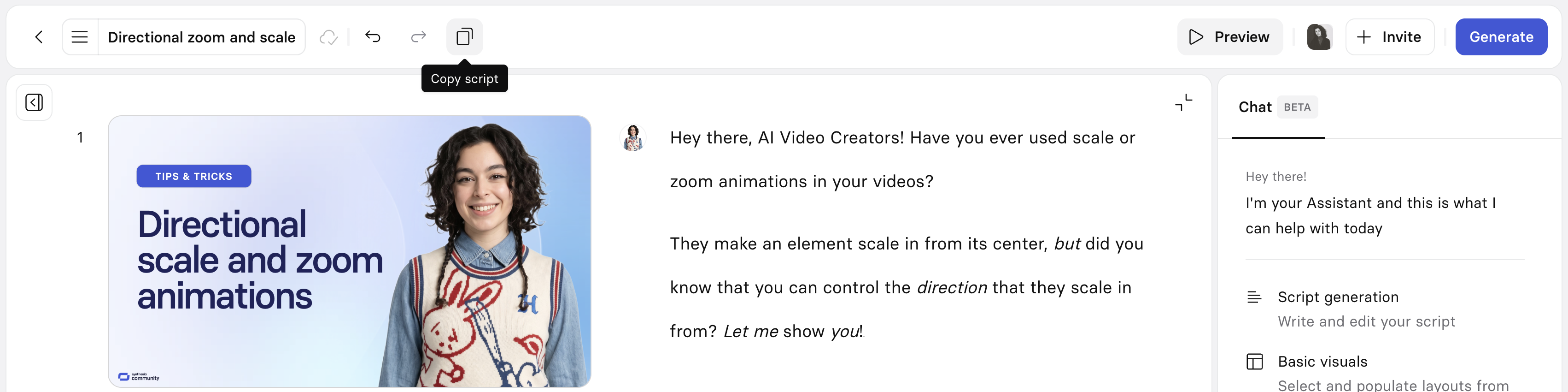Click the script paragraph starting 'They make an element'

click(907, 287)
